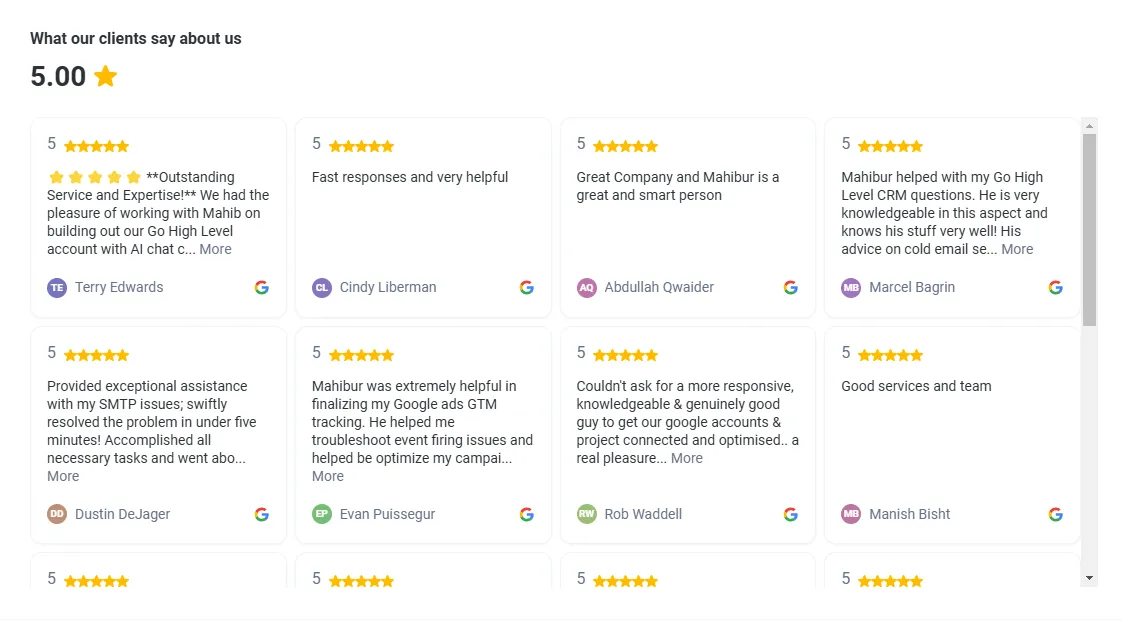The width and height of the screenshot is (1122, 627).
Task: Click the Google icon beside Rob Waddell
Action: (x=791, y=514)
